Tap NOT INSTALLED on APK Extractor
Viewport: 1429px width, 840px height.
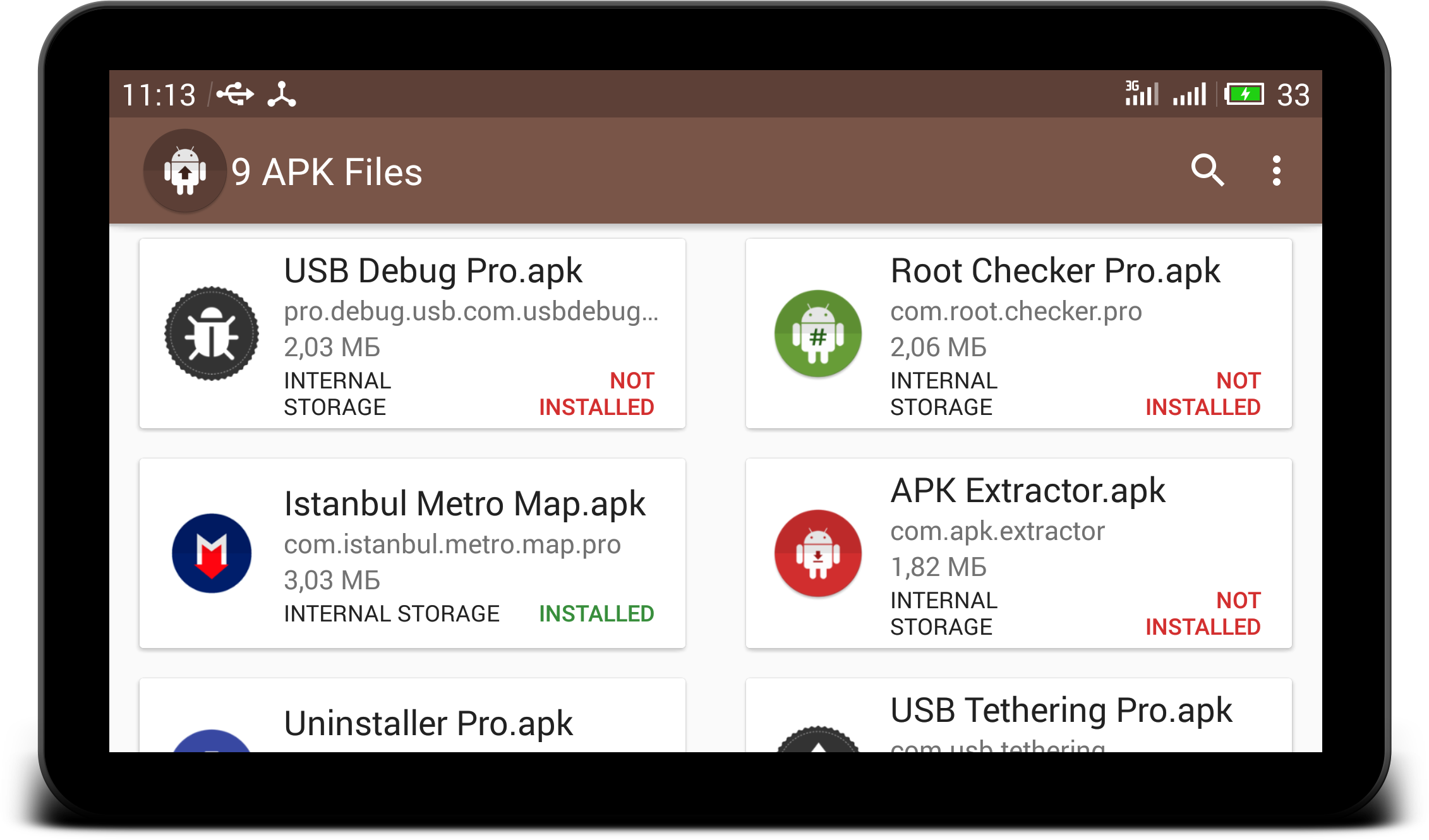tap(1203, 614)
